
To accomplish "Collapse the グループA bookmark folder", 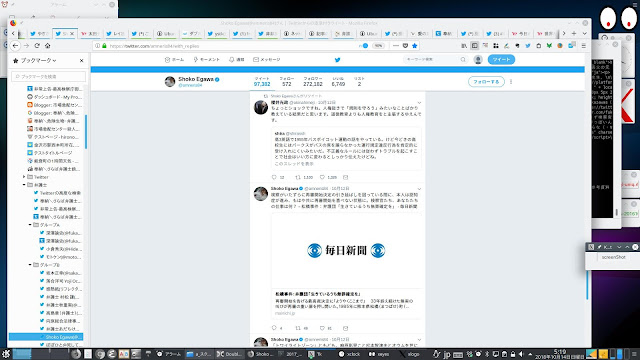I will pyautogui.click(x=30, y=225).
